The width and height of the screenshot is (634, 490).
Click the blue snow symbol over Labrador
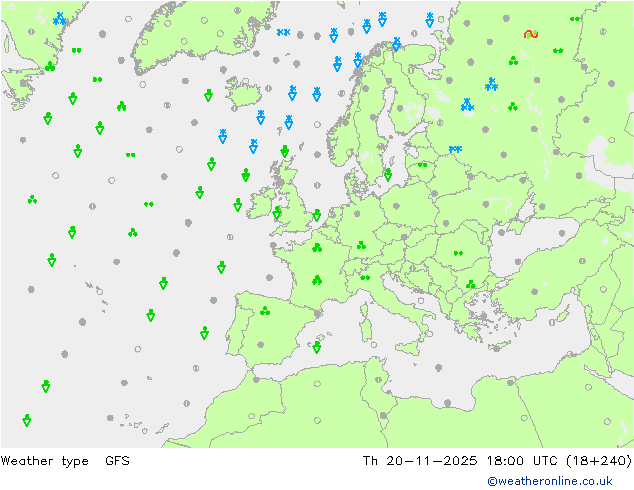tap(59, 19)
